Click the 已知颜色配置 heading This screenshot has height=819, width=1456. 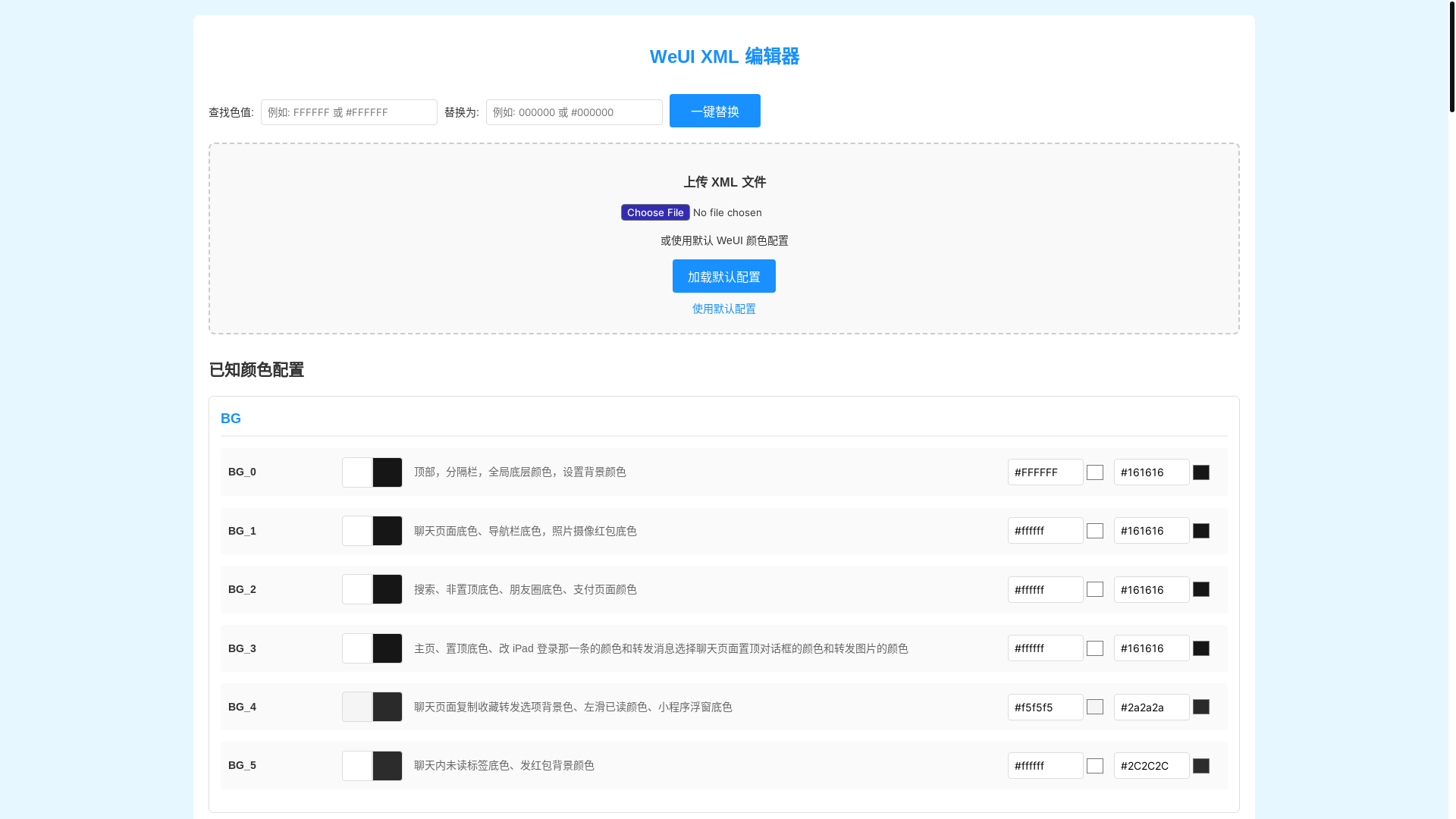[256, 370]
